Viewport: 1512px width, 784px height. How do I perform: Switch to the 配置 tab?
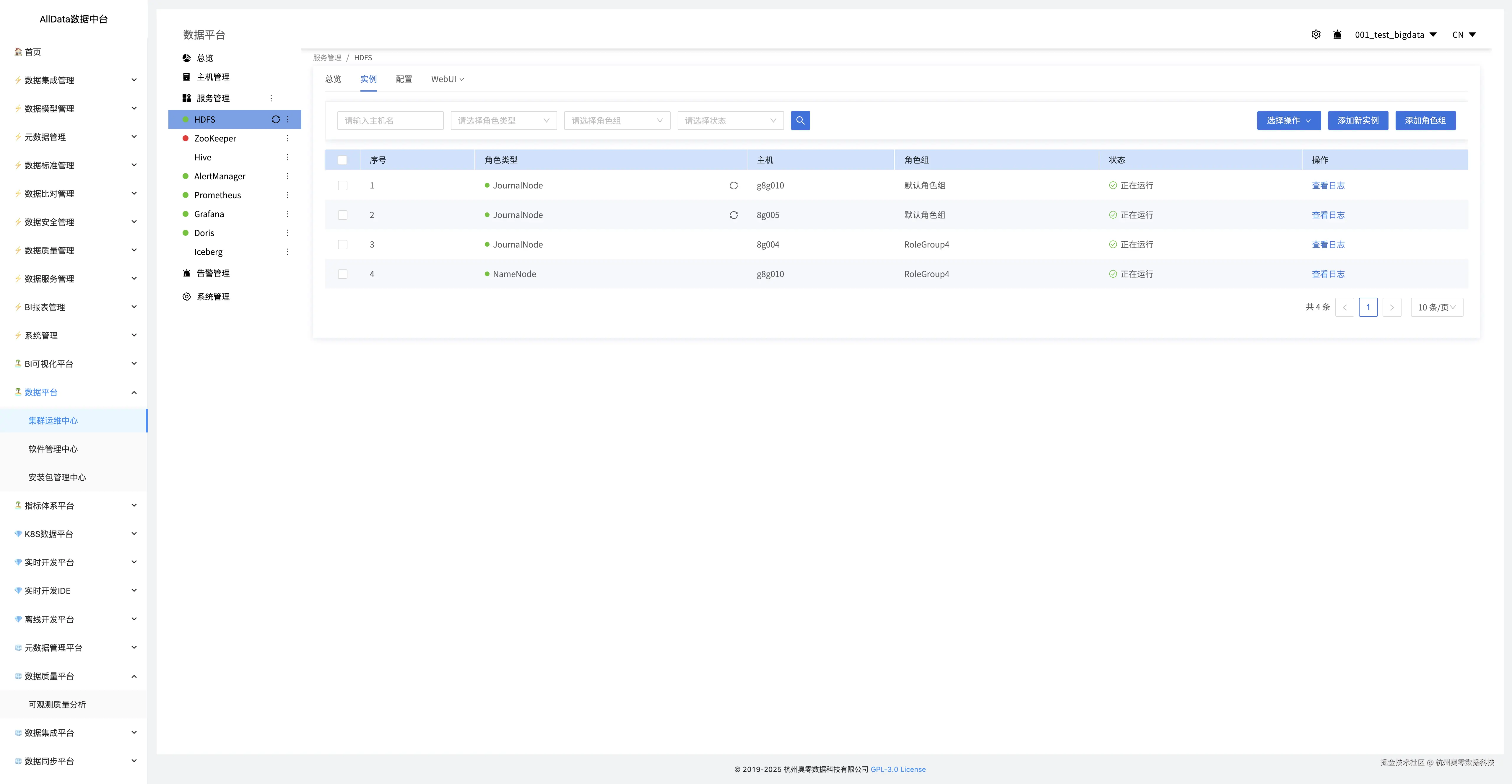(x=404, y=79)
